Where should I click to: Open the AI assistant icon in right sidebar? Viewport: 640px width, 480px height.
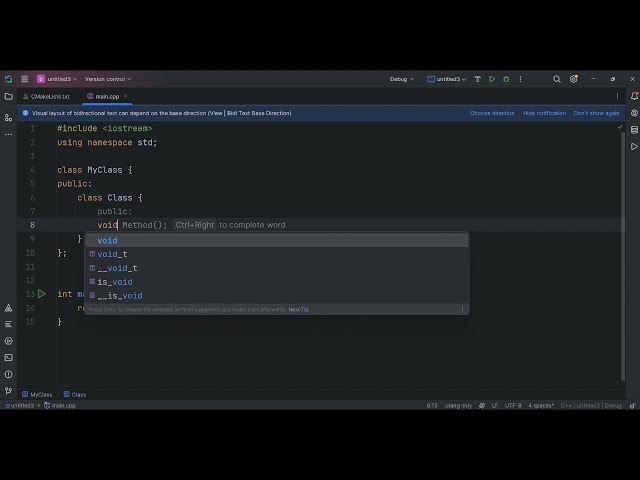(634, 113)
